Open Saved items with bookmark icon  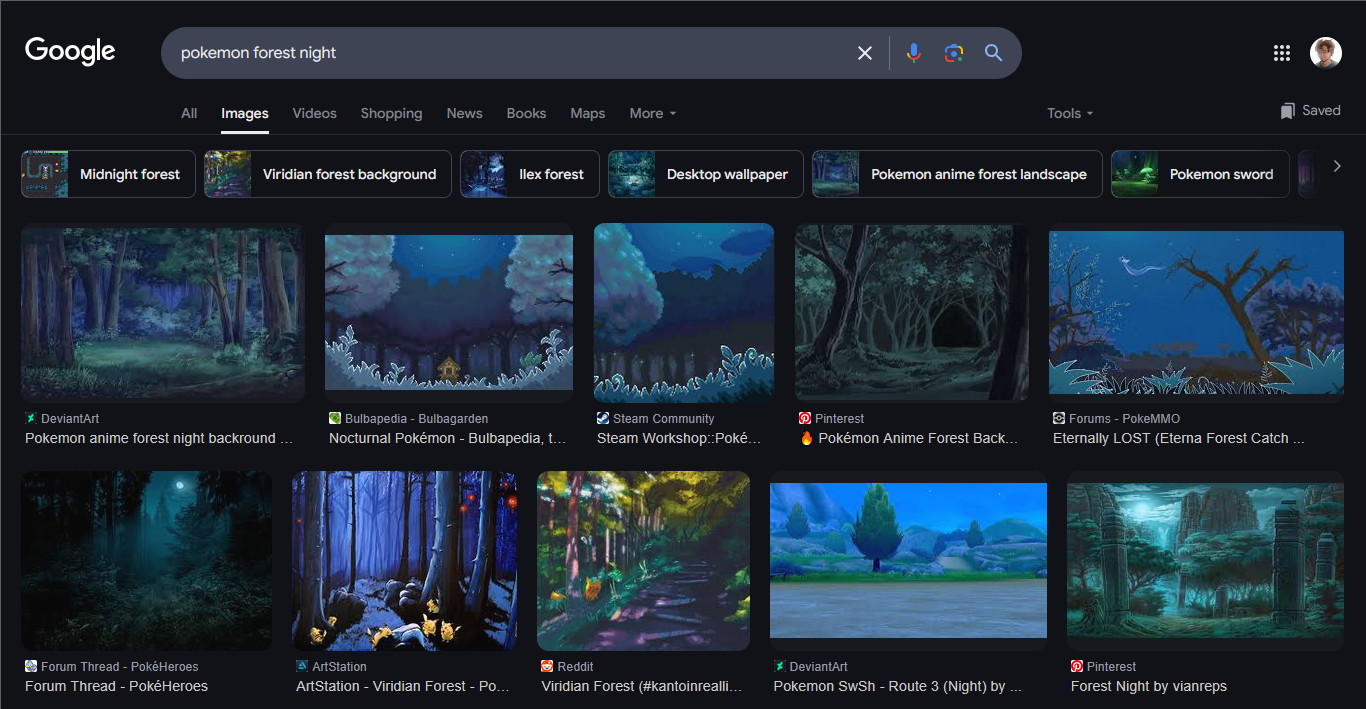click(x=1310, y=111)
